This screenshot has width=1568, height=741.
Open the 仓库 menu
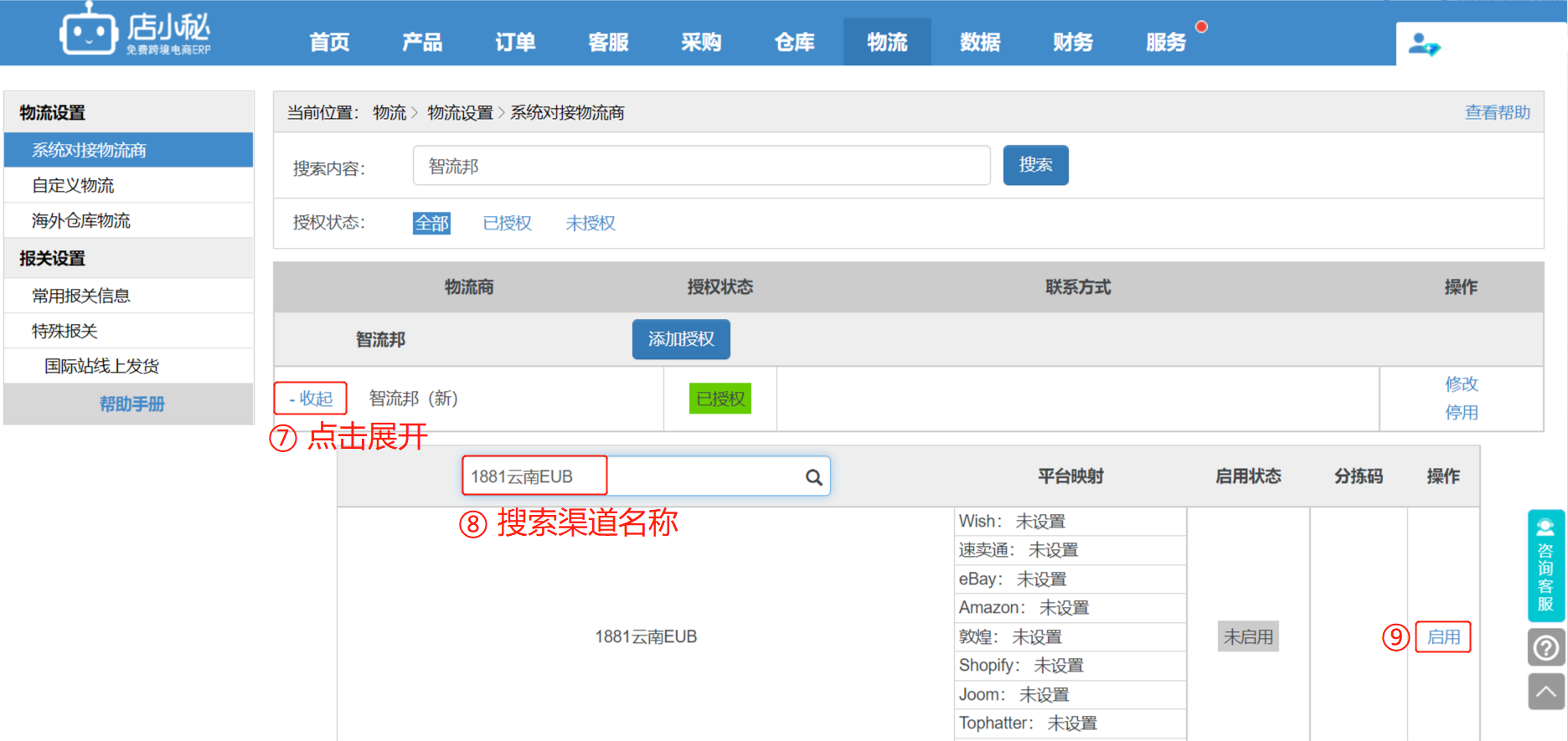click(x=794, y=42)
